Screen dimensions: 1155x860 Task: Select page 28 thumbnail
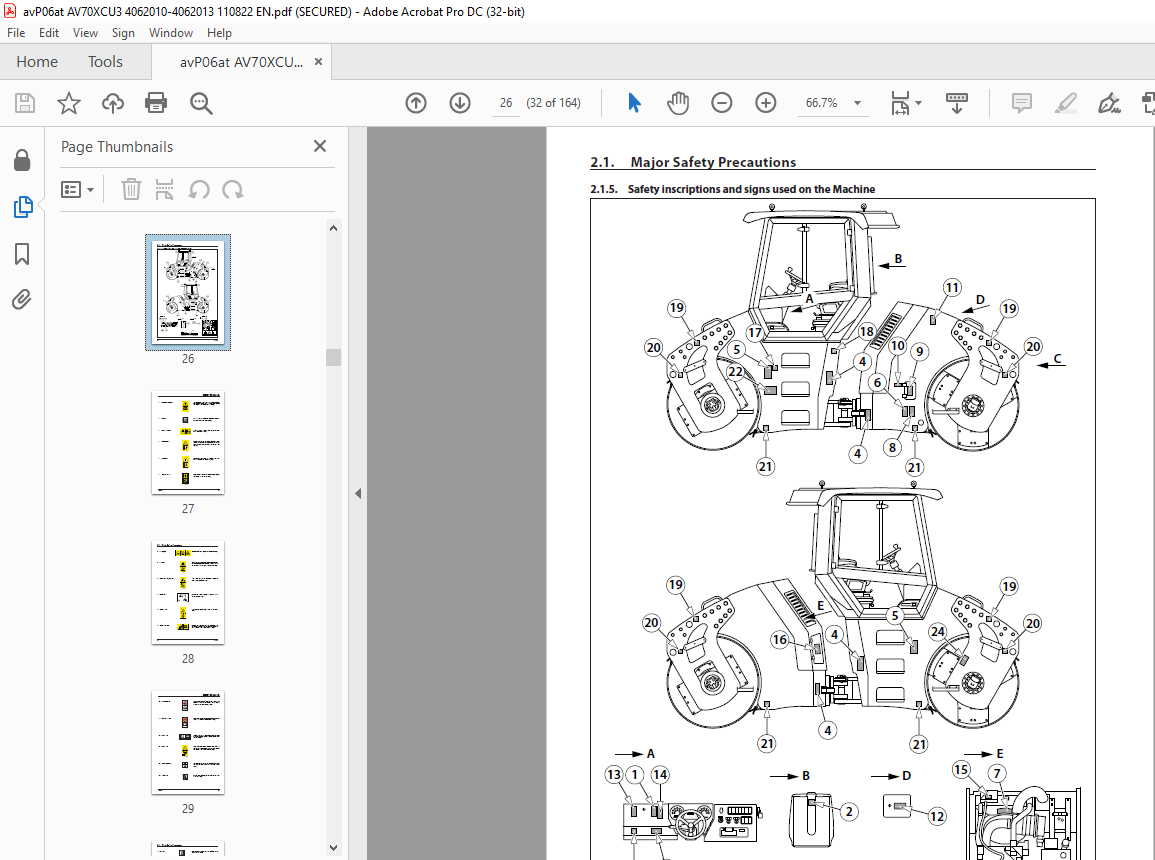click(x=188, y=593)
